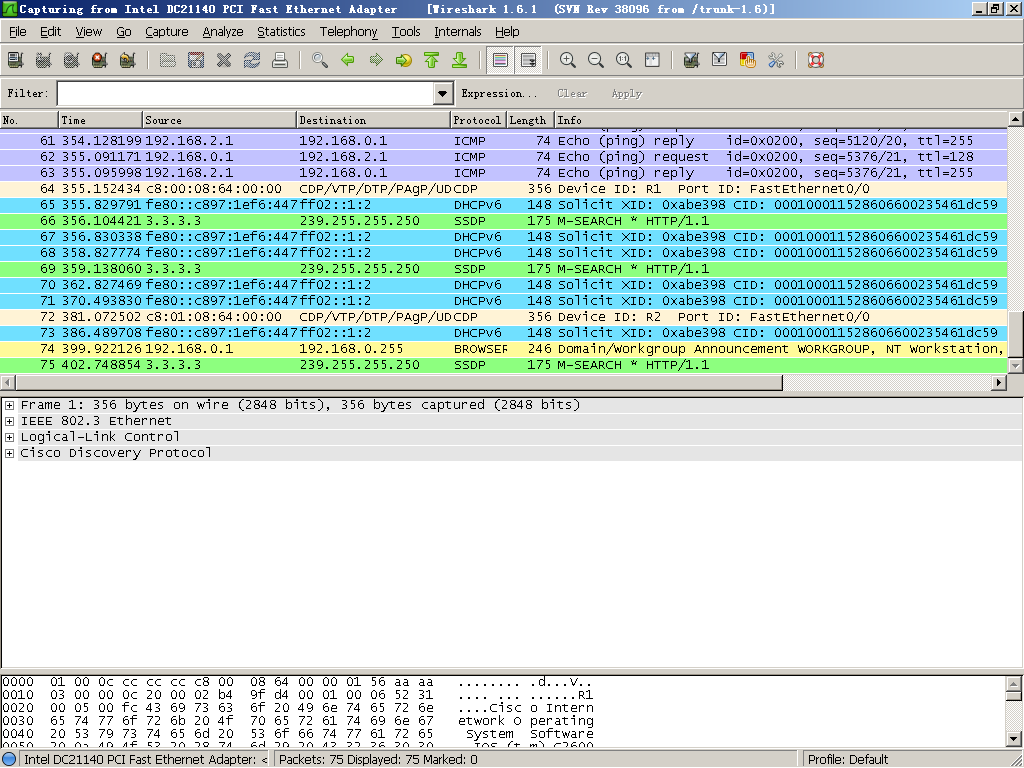The height and width of the screenshot is (768, 1024).
Task: Click the Apply filter button
Action: click(626, 93)
